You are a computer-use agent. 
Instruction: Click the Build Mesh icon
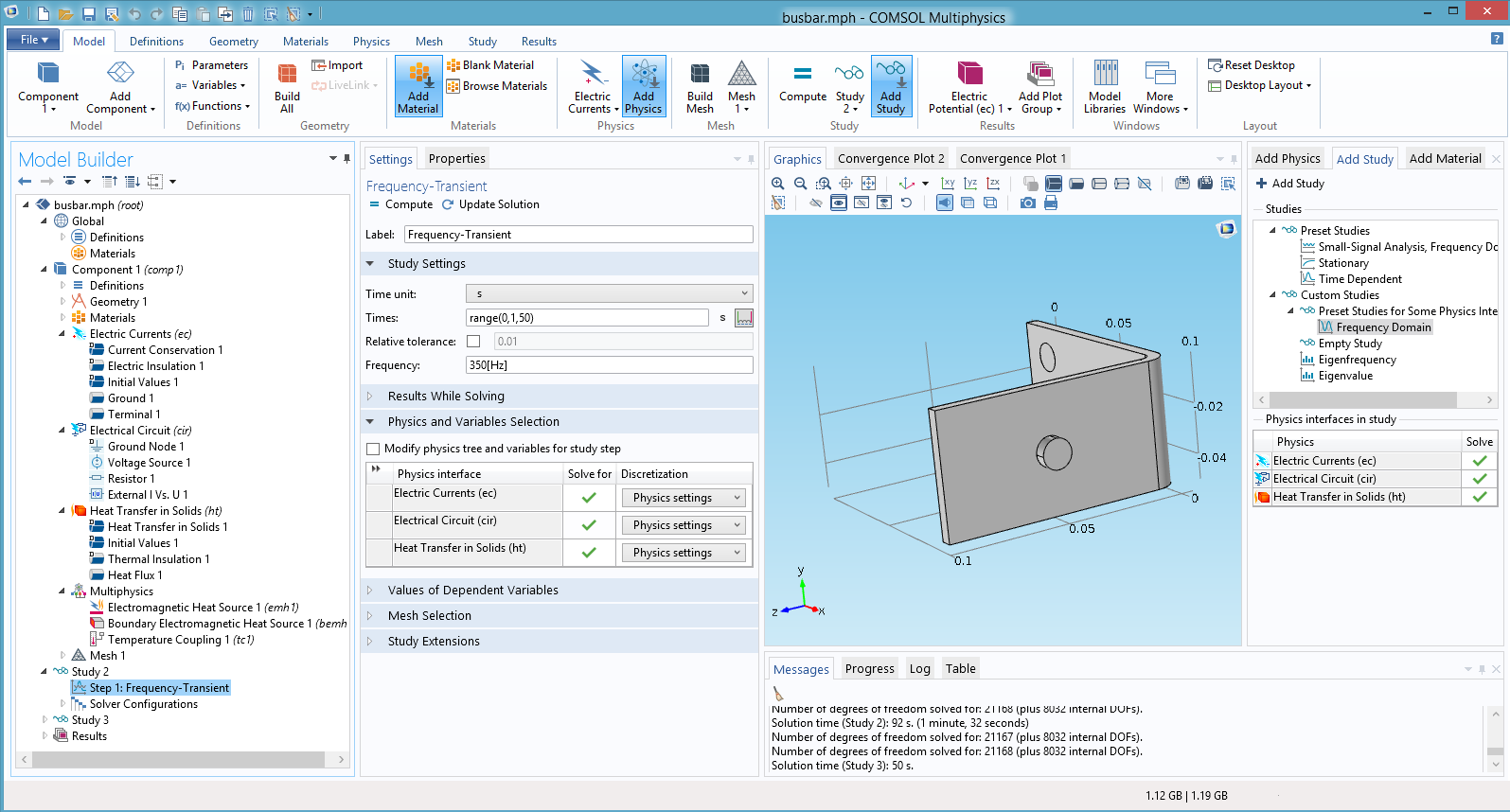pos(700,86)
